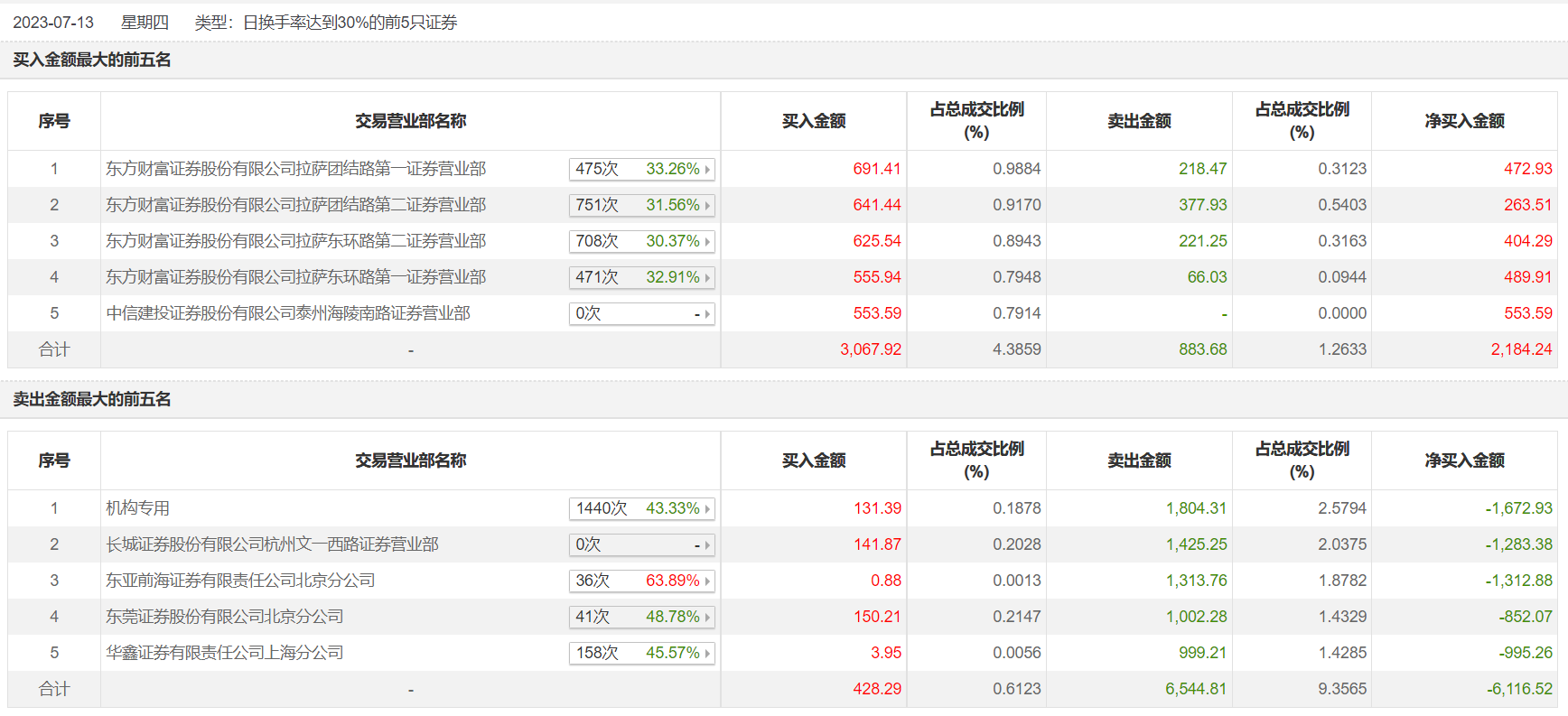Click 东方财富证券拉萨东环路第二证券营业部 name
The image size is (1568, 716).
(x=295, y=241)
